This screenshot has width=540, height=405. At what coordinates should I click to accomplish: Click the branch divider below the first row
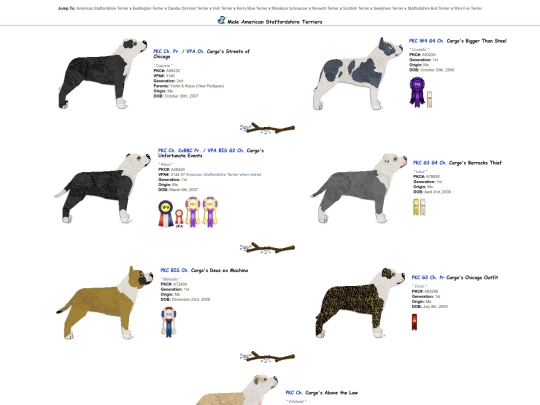coord(267,128)
